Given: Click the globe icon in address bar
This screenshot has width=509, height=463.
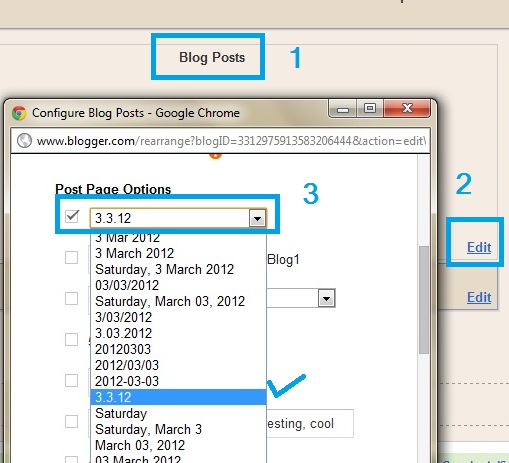Looking at the screenshot, I should [x=24, y=141].
